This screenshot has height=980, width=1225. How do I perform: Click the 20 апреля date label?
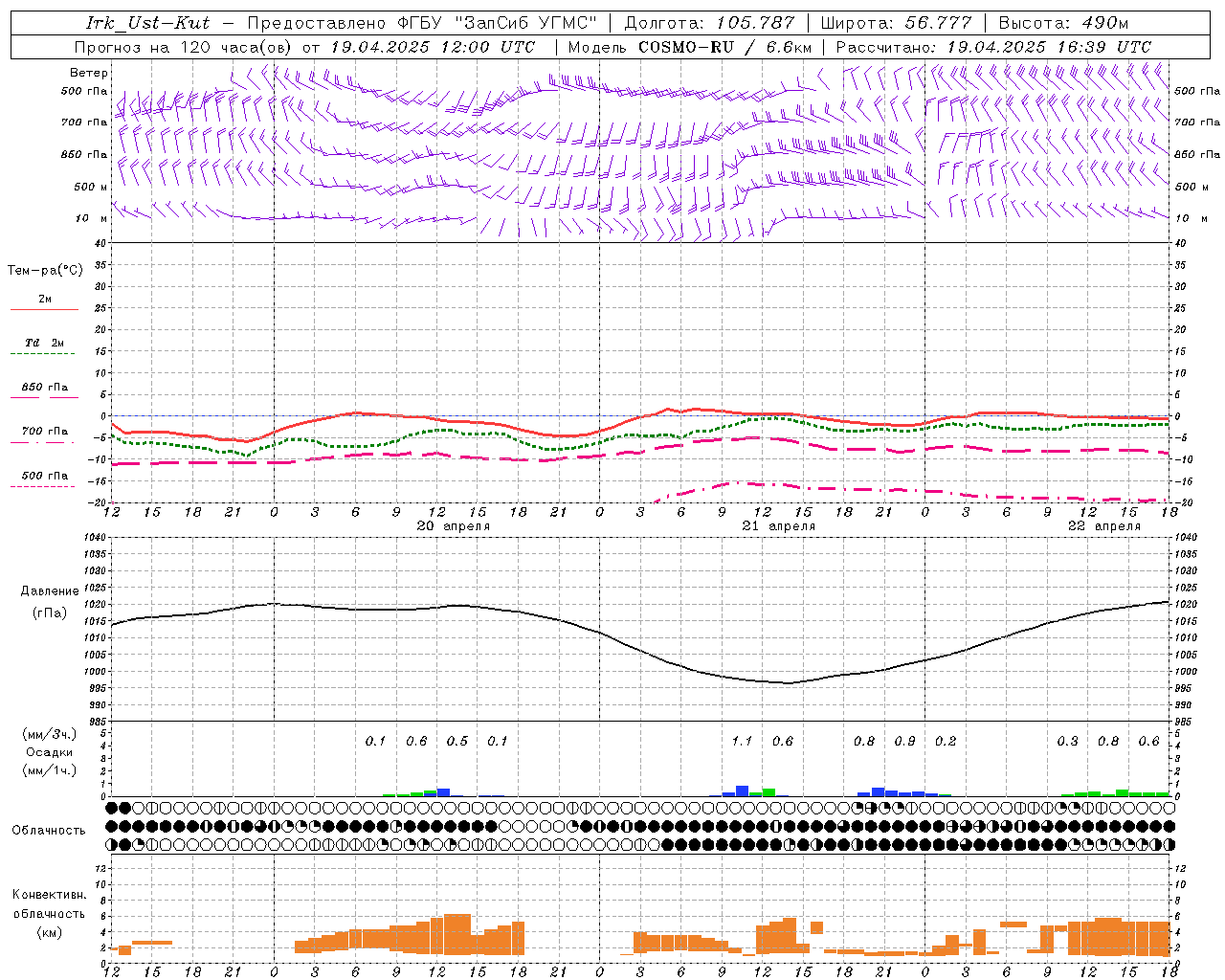pos(453,526)
